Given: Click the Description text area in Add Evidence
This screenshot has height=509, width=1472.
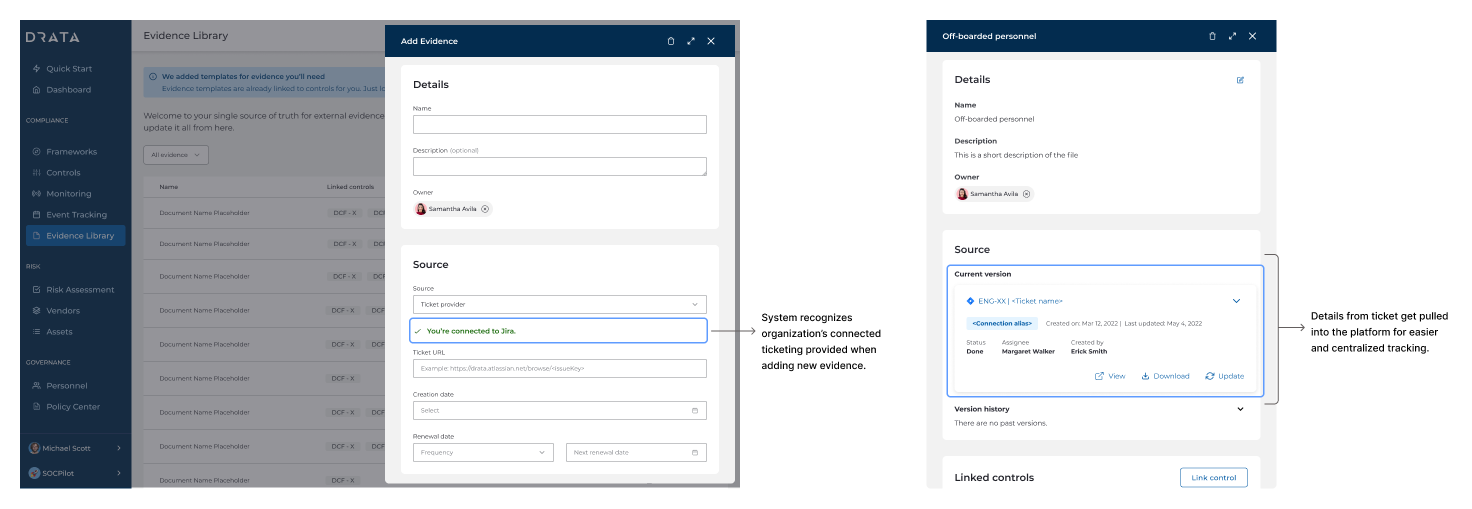Looking at the screenshot, I should click(560, 167).
